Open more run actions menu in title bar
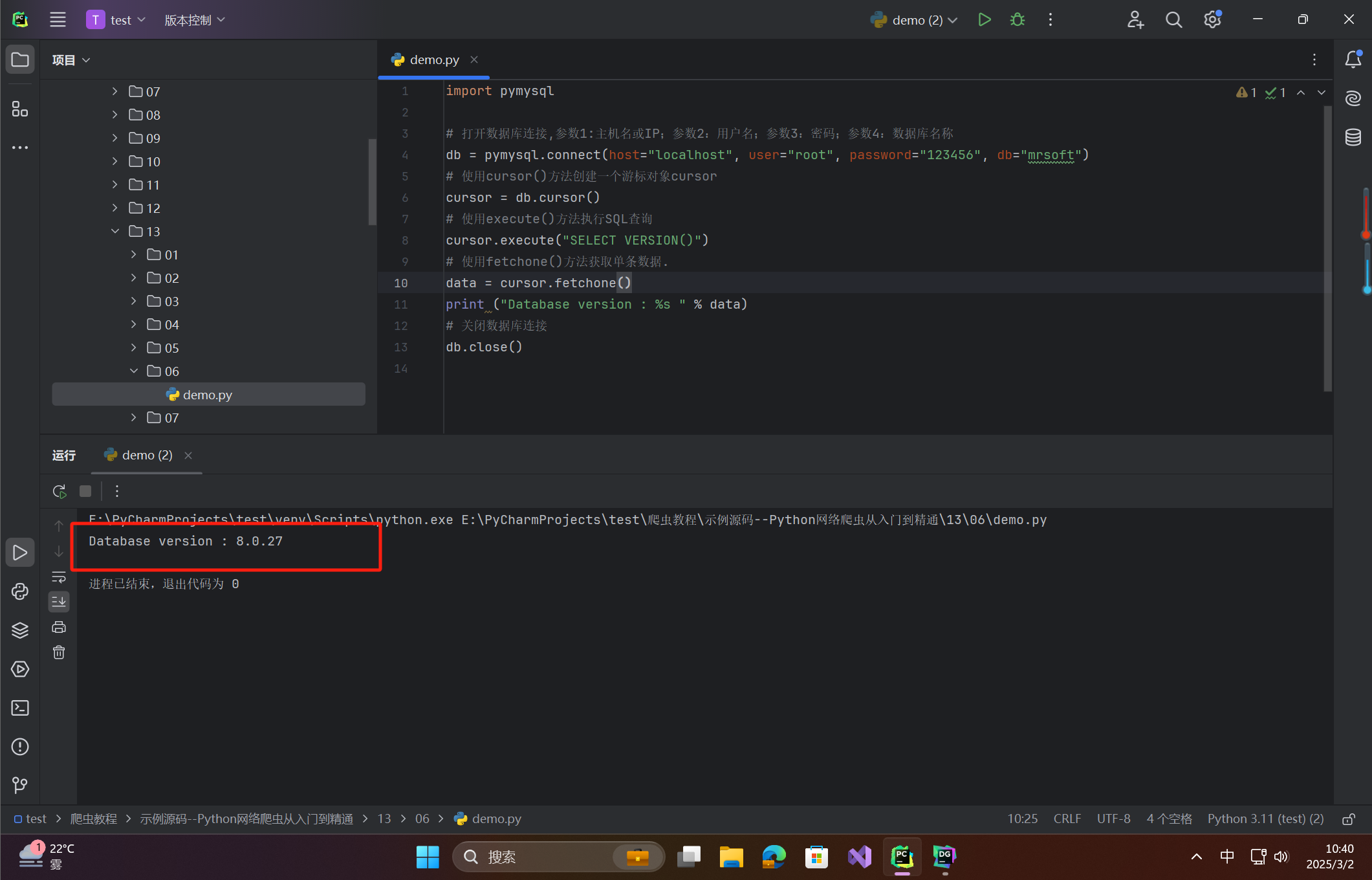The height and width of the screenshot is (880, 1372). pyautogui.click(x=1050, y=20)
